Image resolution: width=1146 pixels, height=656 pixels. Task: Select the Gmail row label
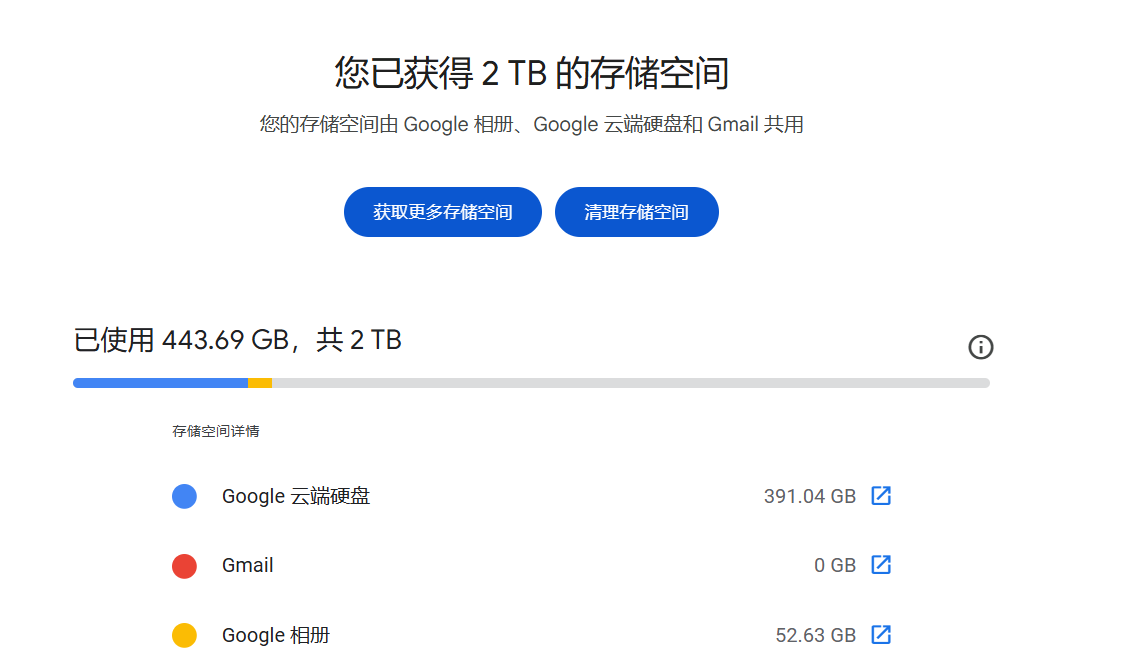pyautogui.click(x=248, y=565)
